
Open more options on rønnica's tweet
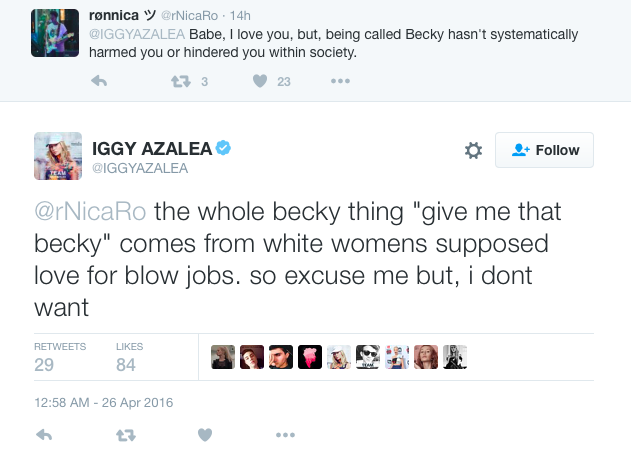point(340,81)
